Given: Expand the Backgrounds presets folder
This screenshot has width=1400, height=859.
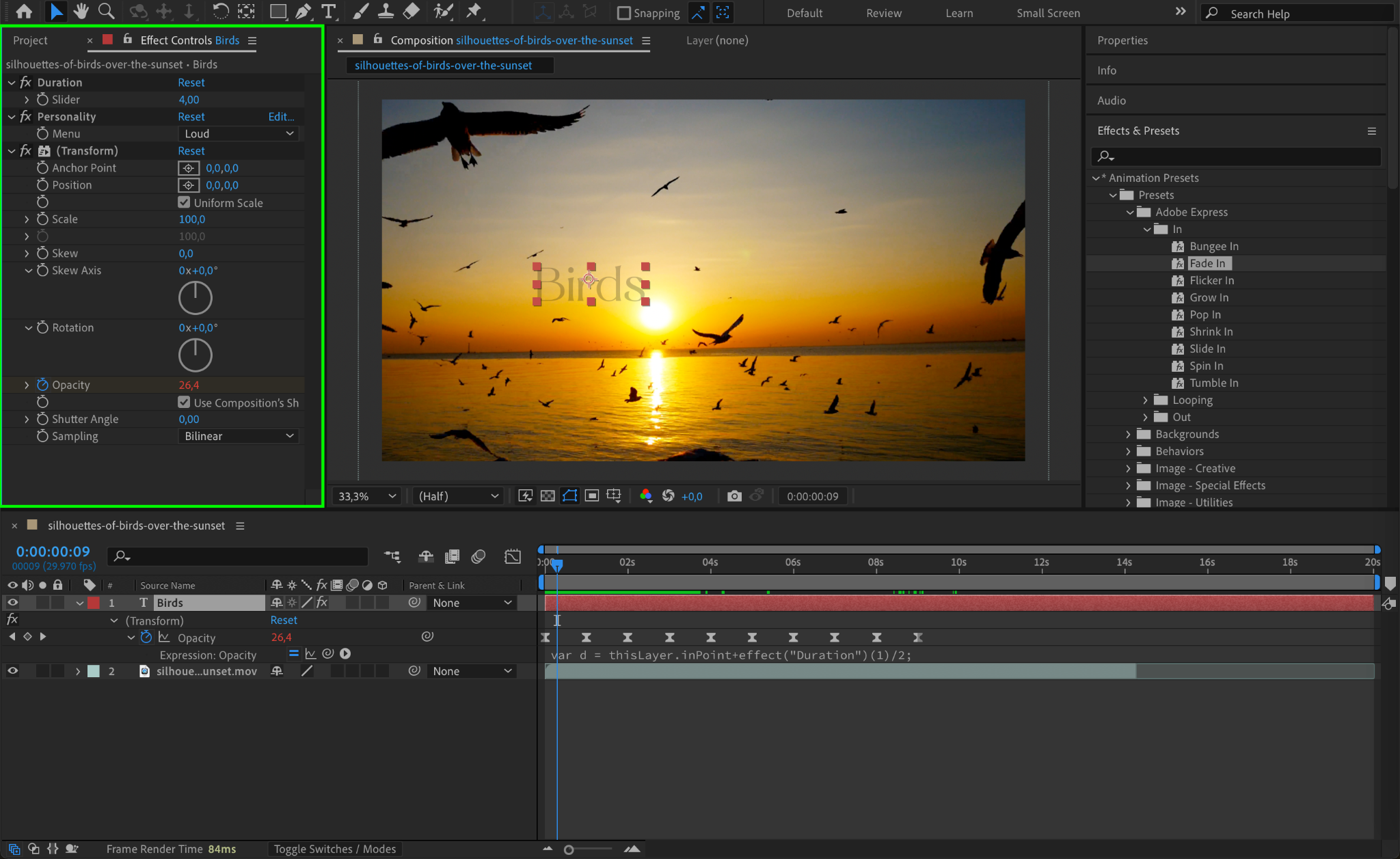Looking at the screenshot, I should pos(1129,434).
